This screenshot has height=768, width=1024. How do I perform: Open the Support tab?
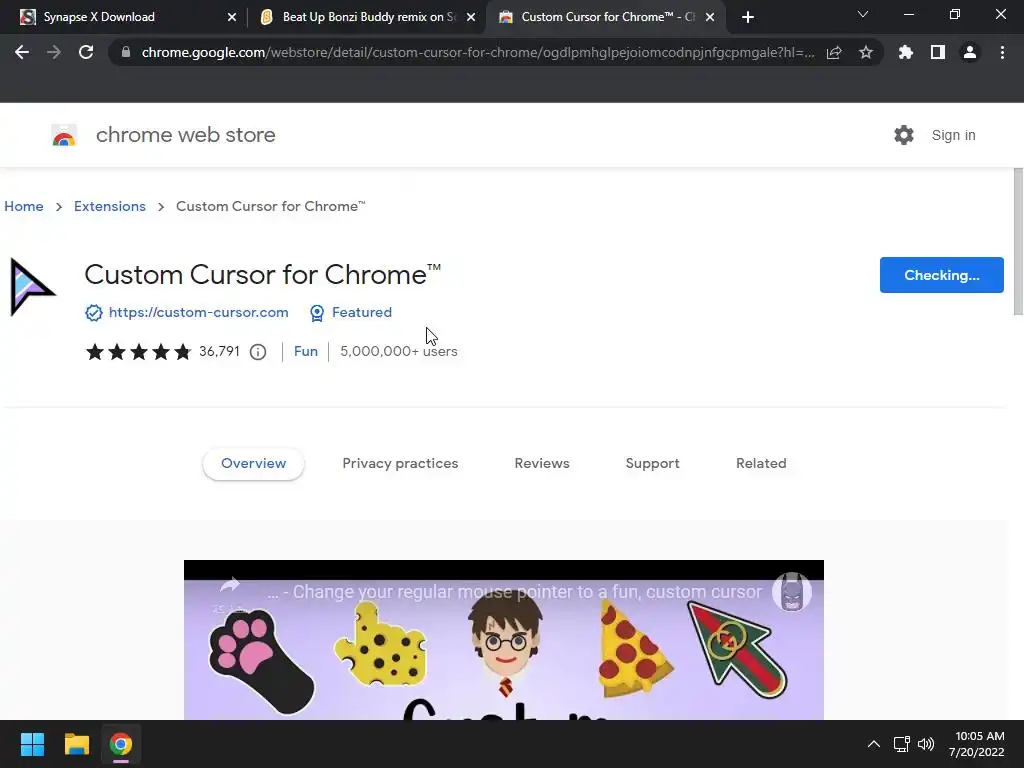tap(652, 464)
